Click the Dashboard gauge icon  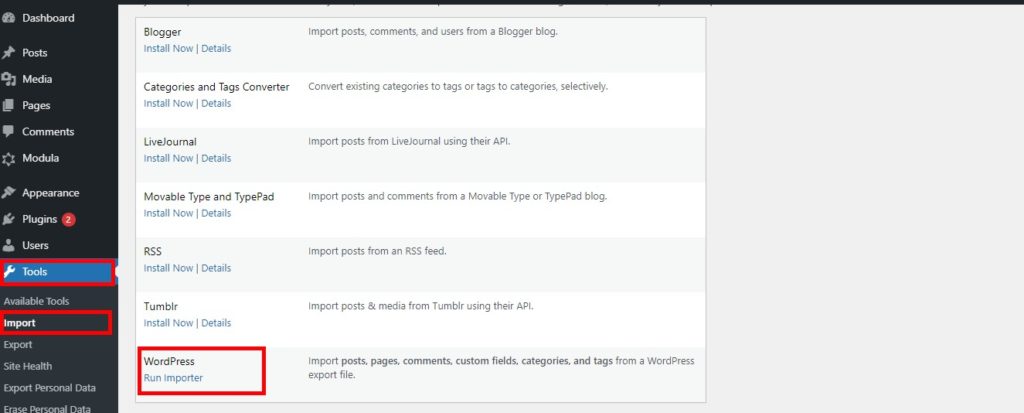[9, 18]
